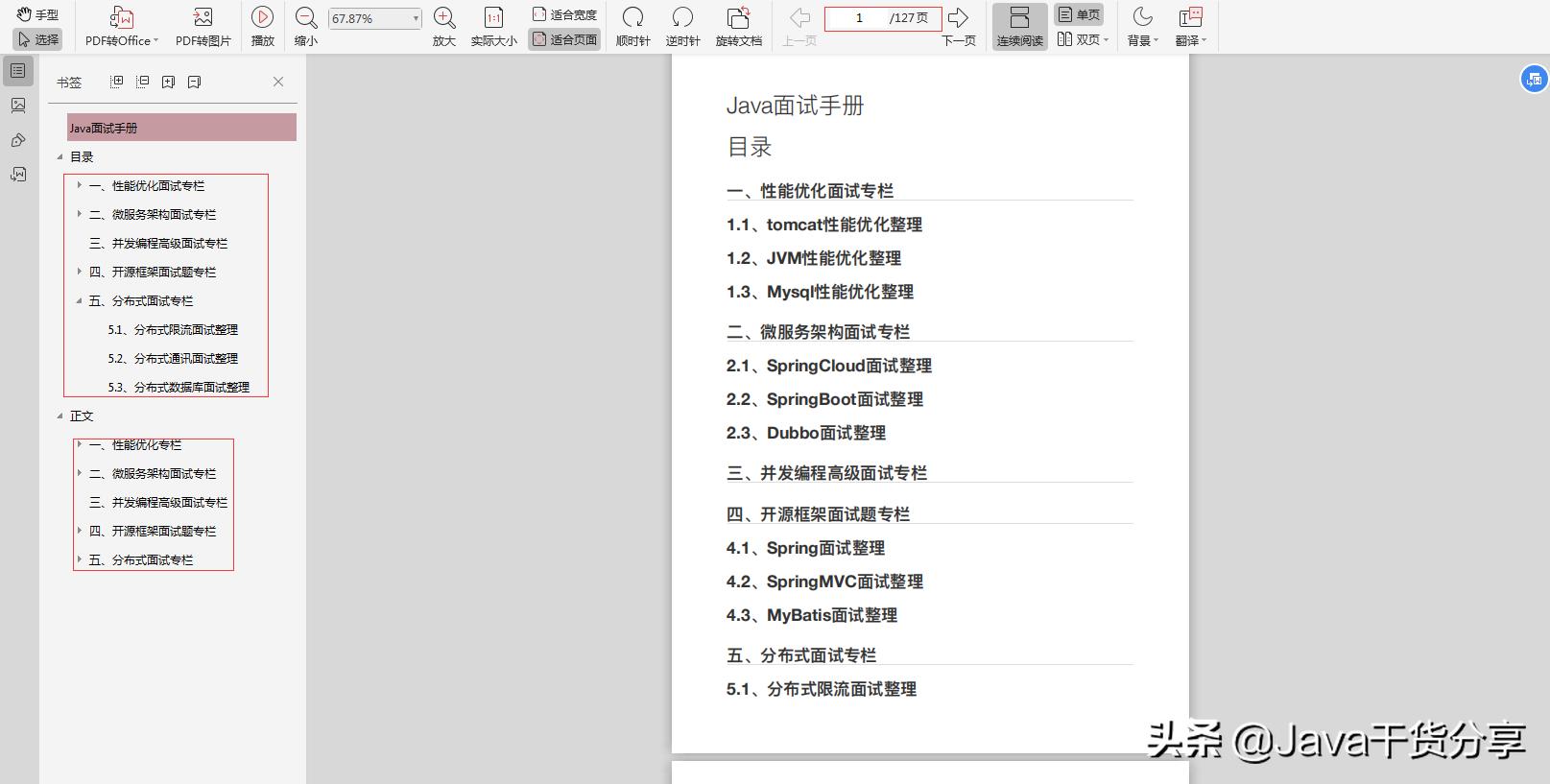Click 2.1、SpringCloud面试整理 on the page
The height and width of the screenshot is (784, 1550).
click(829, 366)
